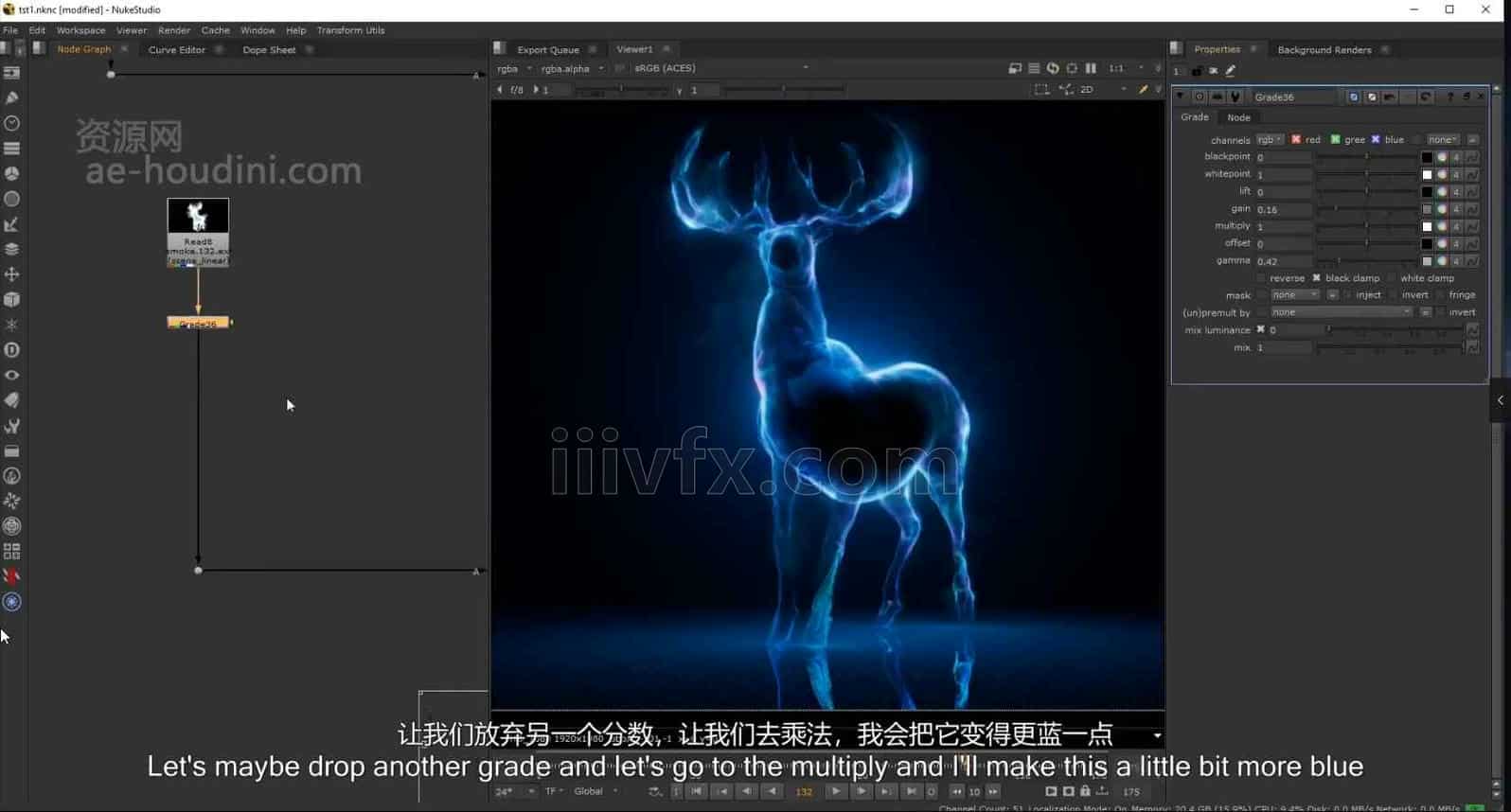Click the Read8 node thumbnail
1511x812 pixels.
tap(198, 216)
